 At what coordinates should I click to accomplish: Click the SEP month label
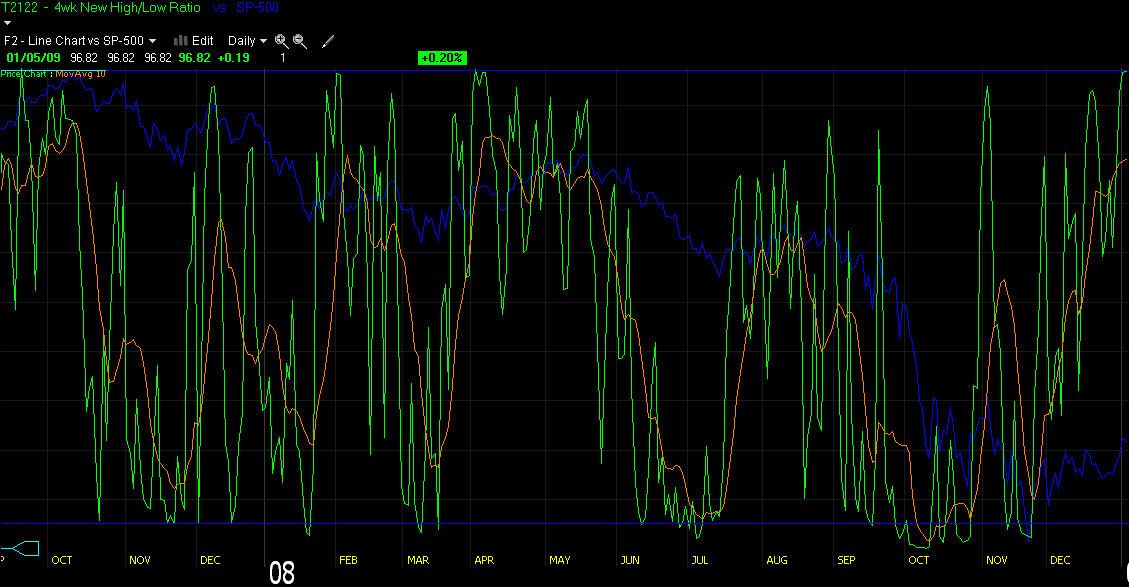(846, 560)
